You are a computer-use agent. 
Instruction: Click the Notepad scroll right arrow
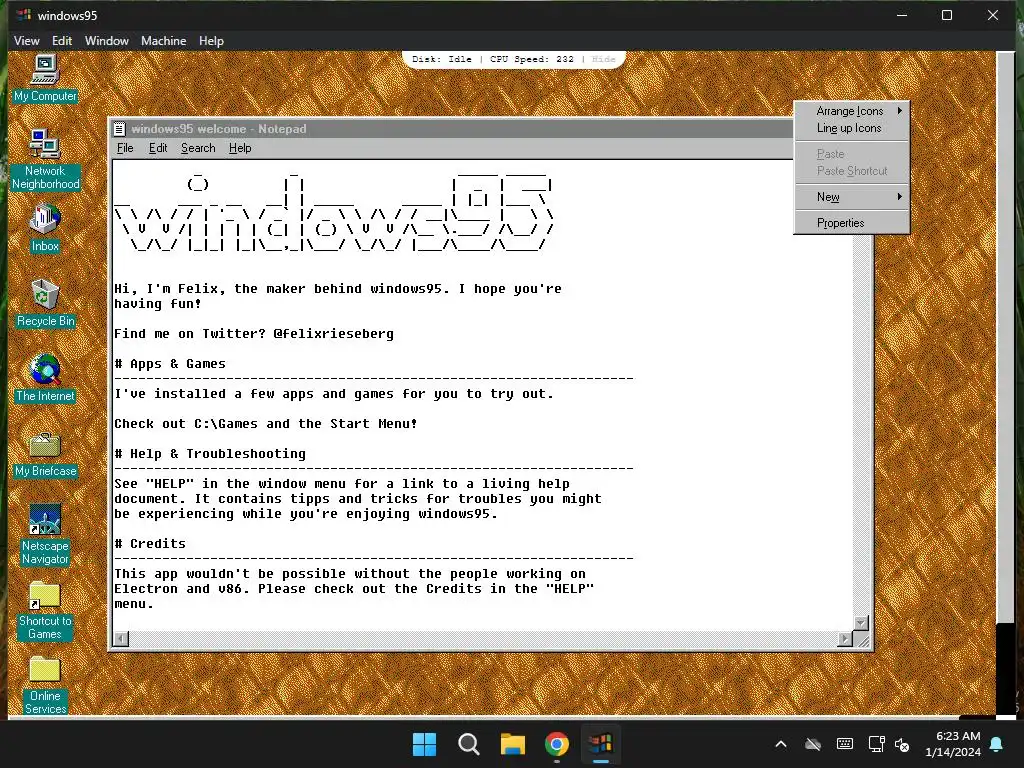coord(845,639)
